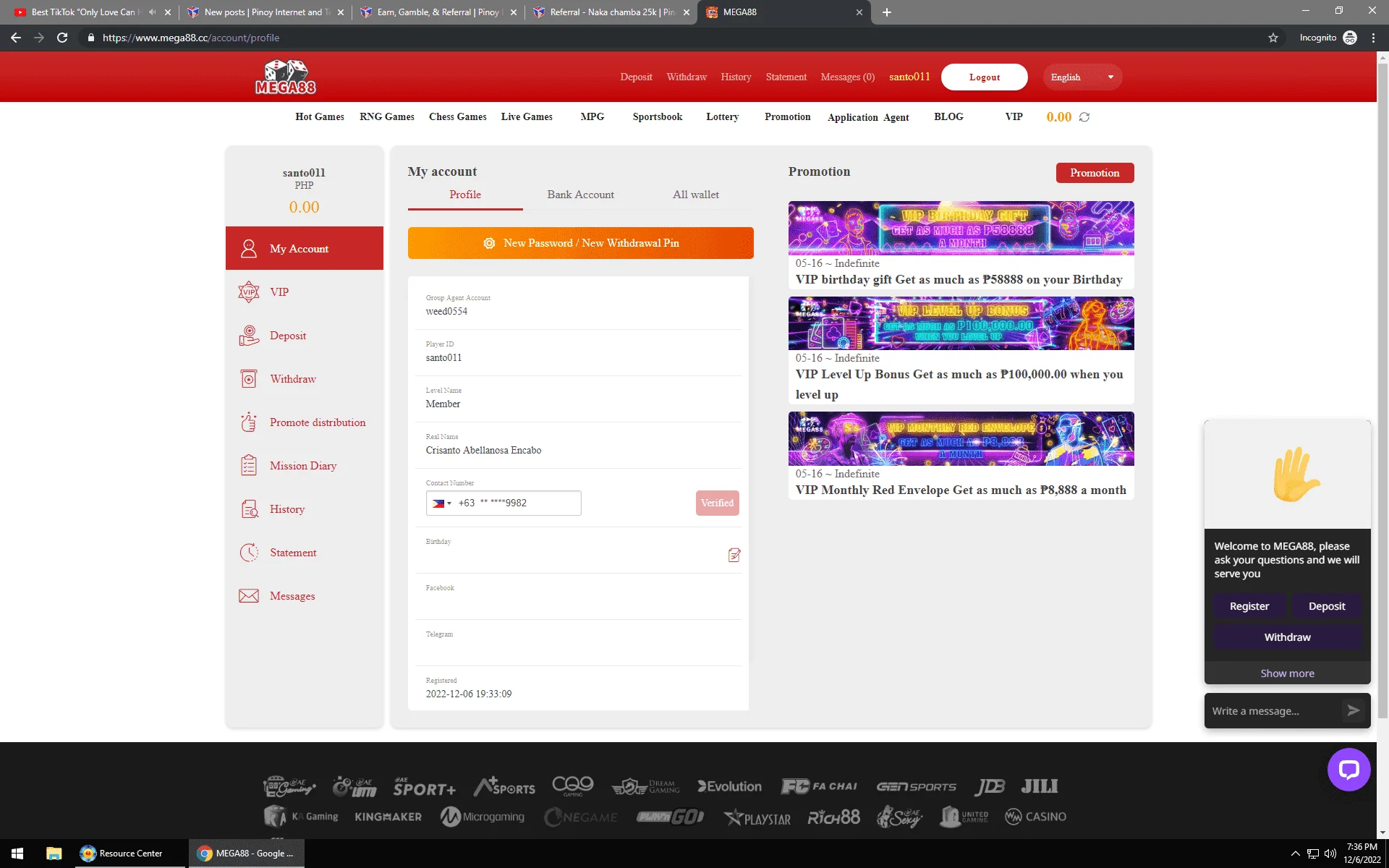Screen dimensions: 1389x868
Task: Click the santo011 username in the header
Action: [x=909, y=77]
